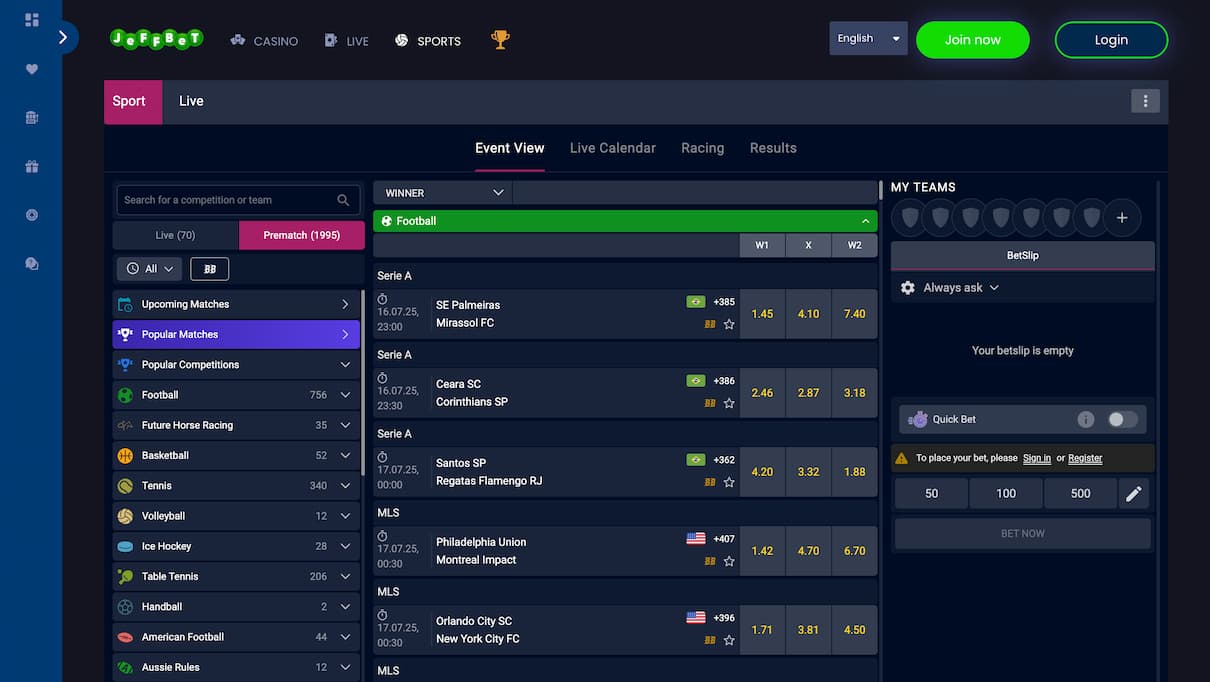Open the English language dropdown
Viewport: 1210px width, 682px height.
(868, 38)
